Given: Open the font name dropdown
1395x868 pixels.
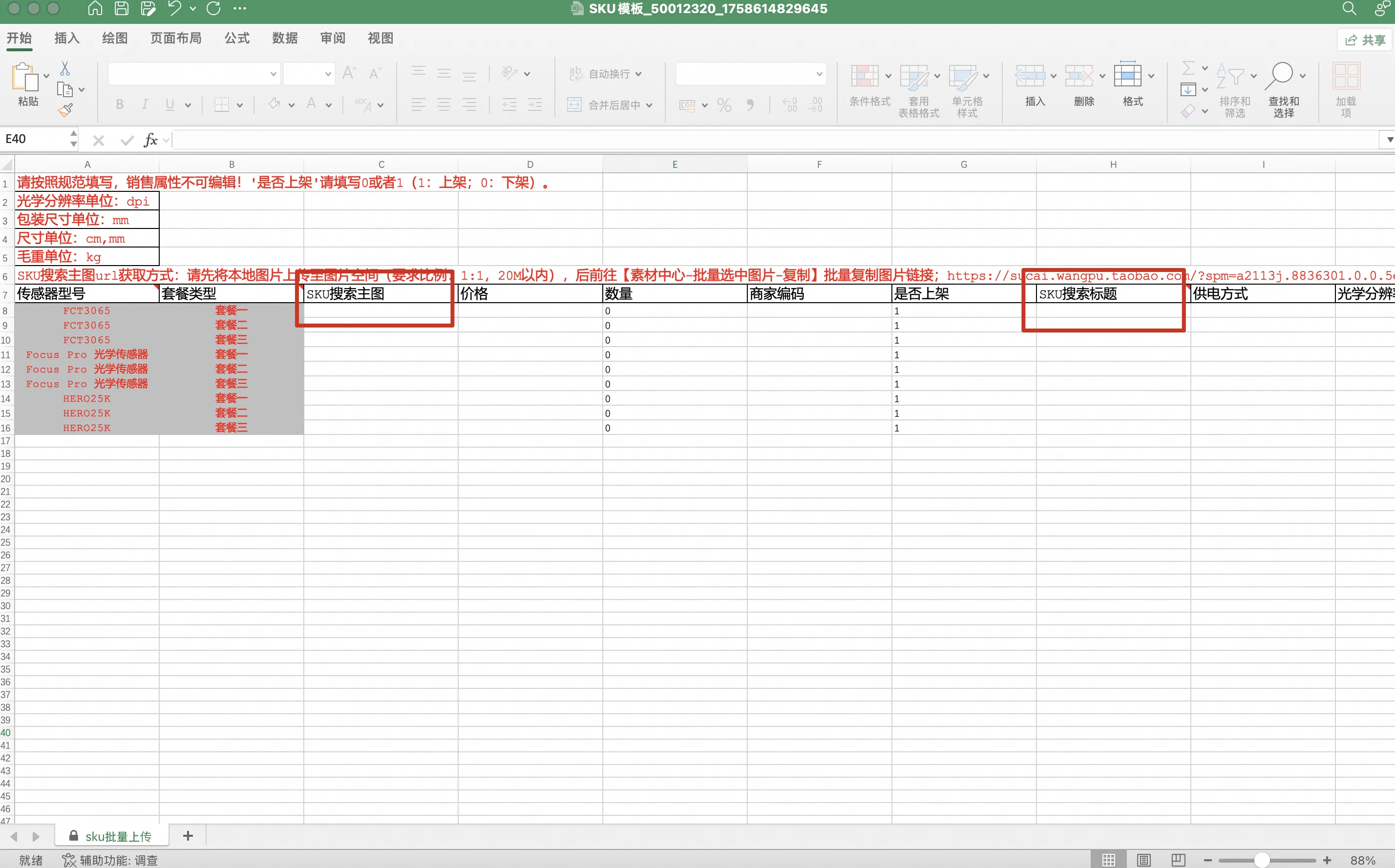Looking at the screenshot, I should pyautogui.click(x=274, y=74).
